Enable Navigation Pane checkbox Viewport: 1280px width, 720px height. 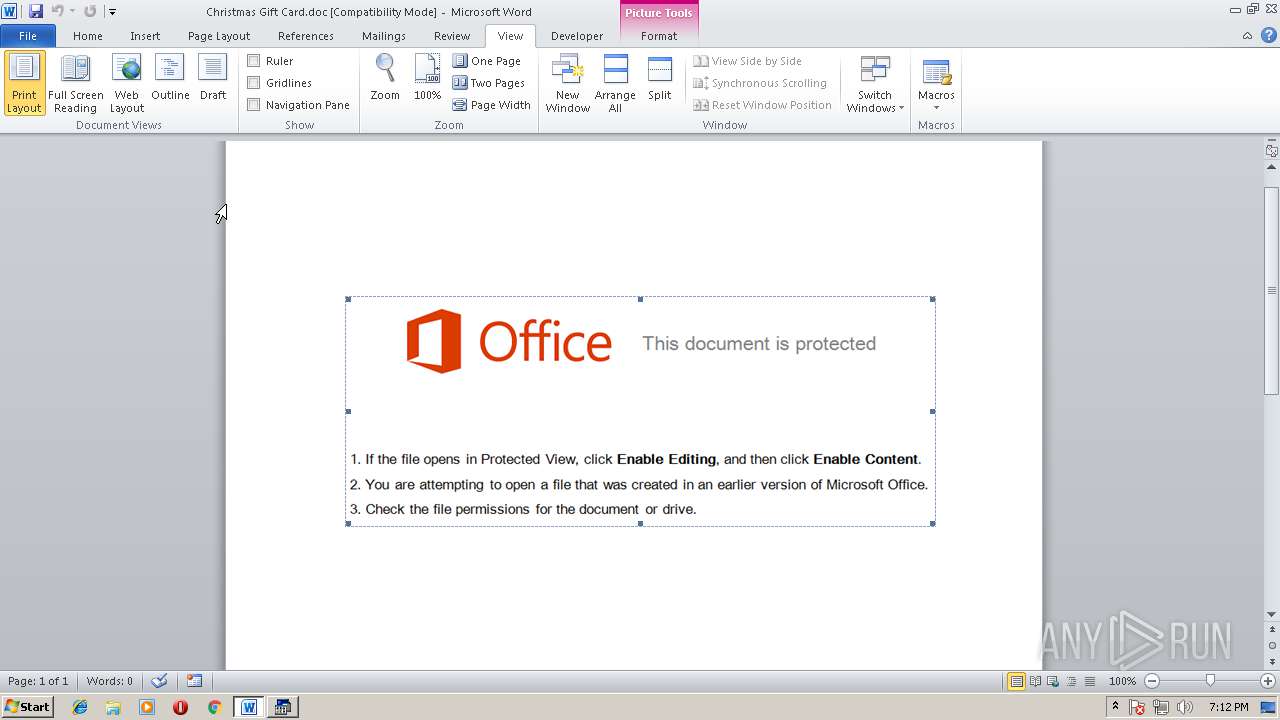click(x=254, y=105)
